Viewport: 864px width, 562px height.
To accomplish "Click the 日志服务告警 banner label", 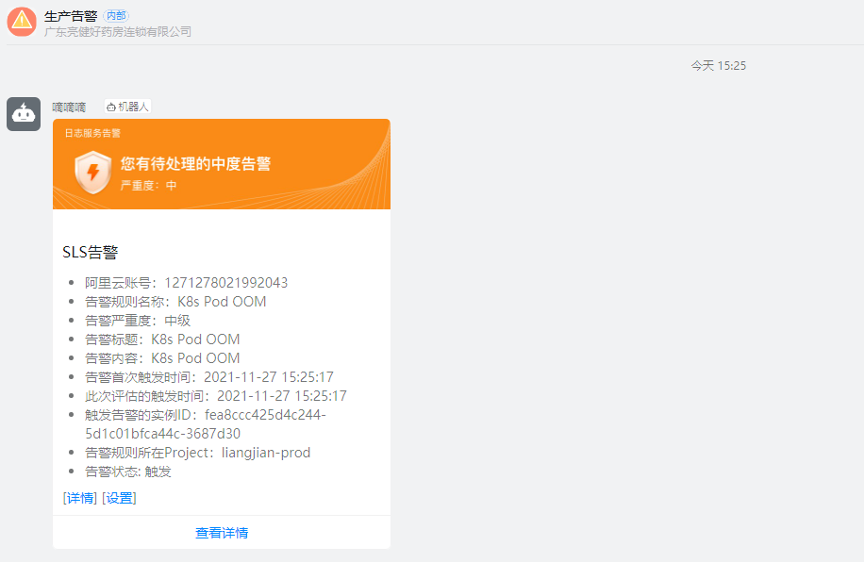I will pos(93,133).
